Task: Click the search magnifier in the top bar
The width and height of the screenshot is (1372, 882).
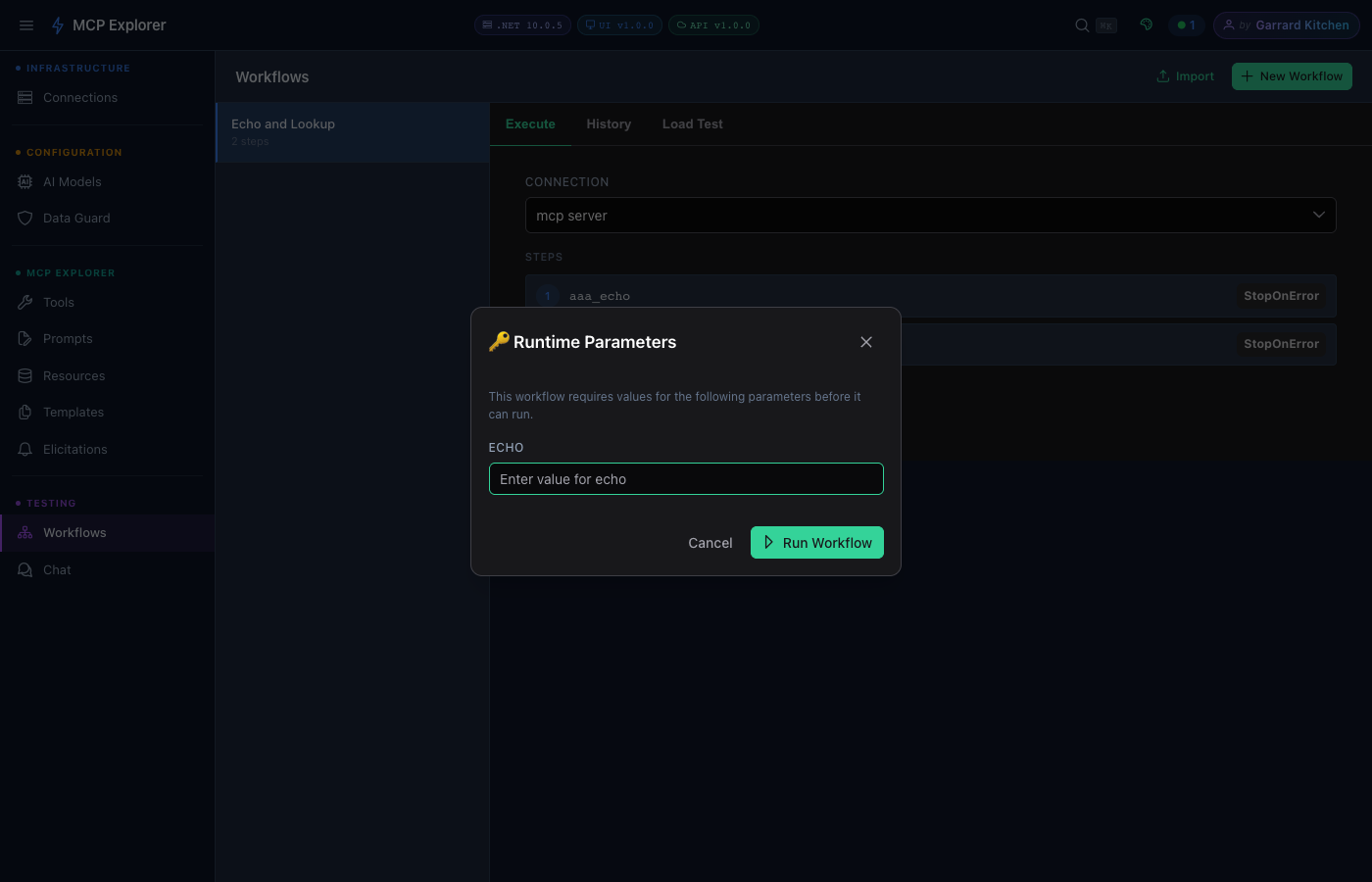Action: pos(1081,24)
